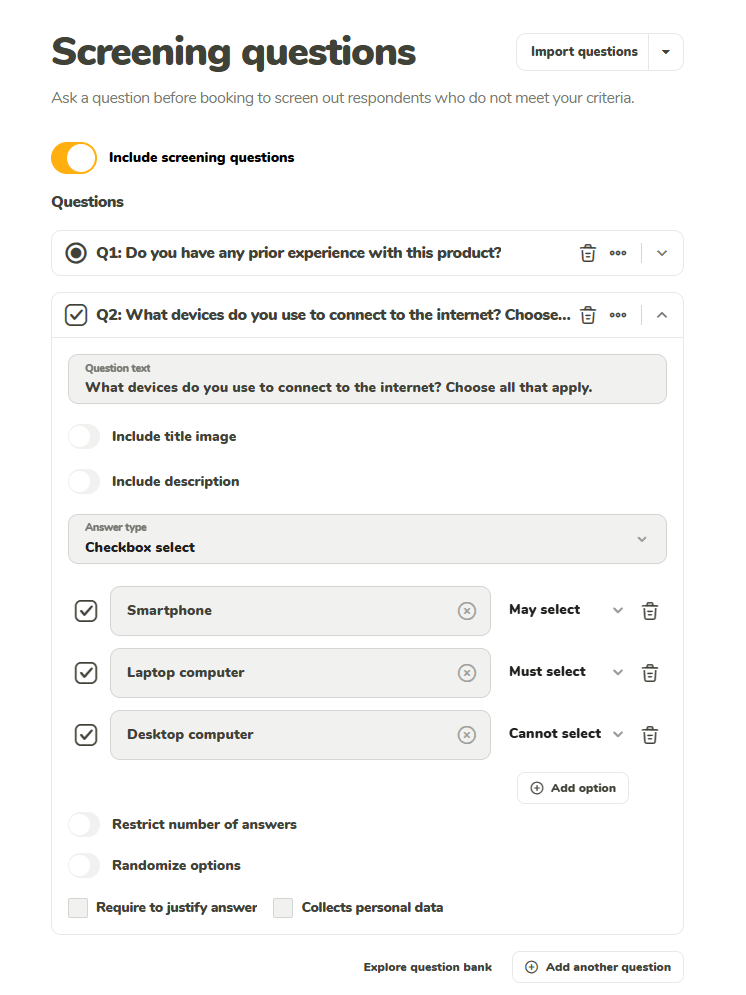Image resolution: width=746 pixels, height=995 pixels.
Task: Open more options menu for Q1
Action: tap(618, 253)
